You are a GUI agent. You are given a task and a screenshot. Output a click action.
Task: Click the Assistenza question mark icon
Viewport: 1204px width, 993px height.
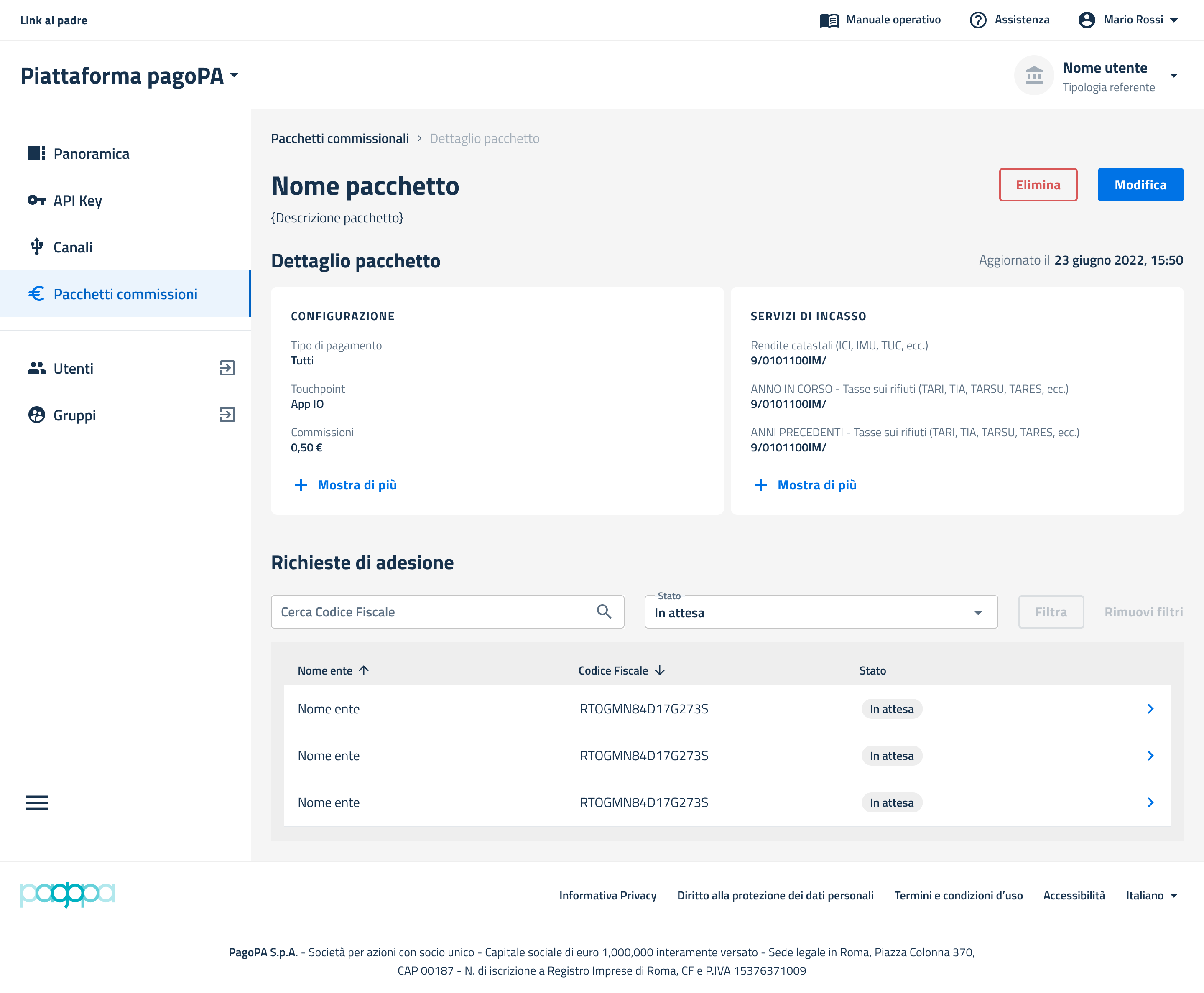point(978,20)
